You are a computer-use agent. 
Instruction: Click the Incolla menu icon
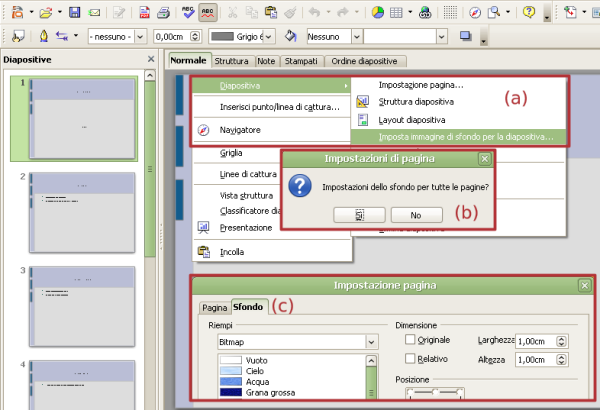(x=204, y=252)
